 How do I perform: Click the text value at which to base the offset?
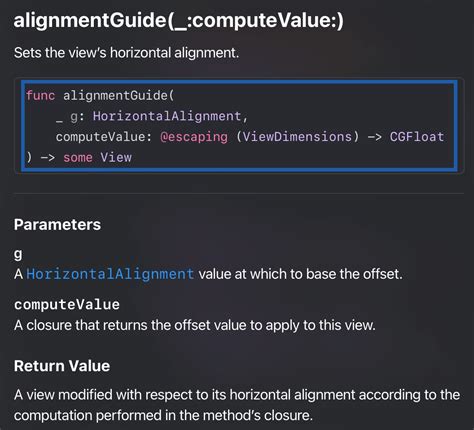pyautogui.click(x=301, y=274)
